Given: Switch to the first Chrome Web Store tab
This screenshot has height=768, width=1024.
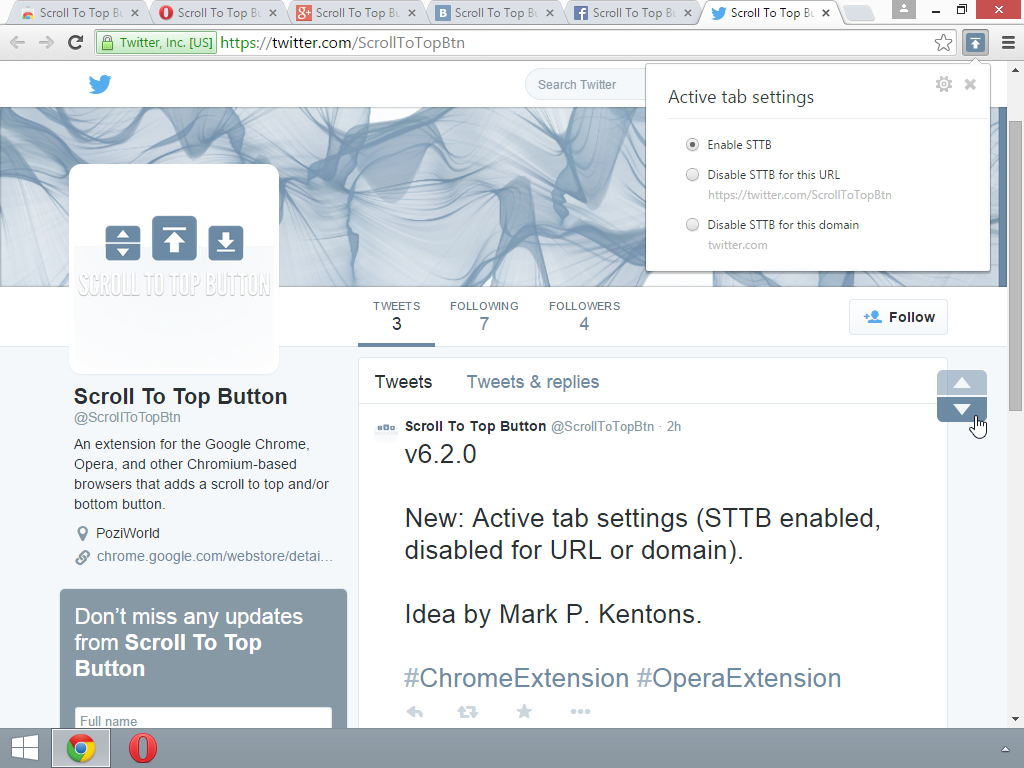Looking at the screenshot, I should tap(78, 12).
